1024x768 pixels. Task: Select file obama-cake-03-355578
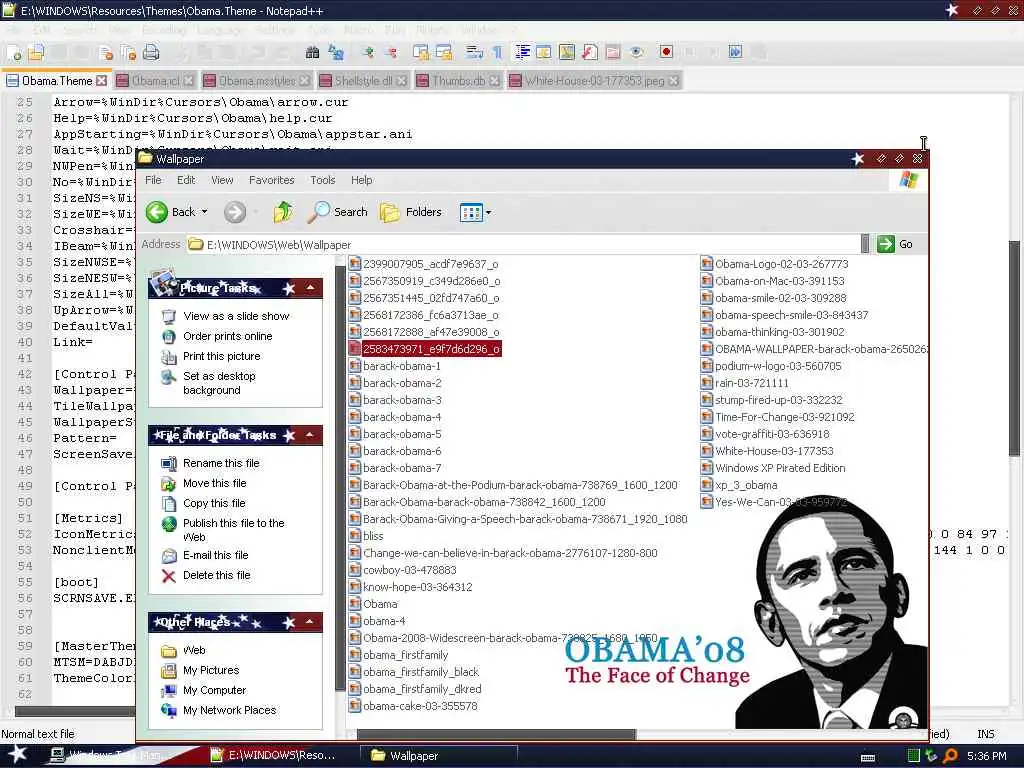[420, 706]
